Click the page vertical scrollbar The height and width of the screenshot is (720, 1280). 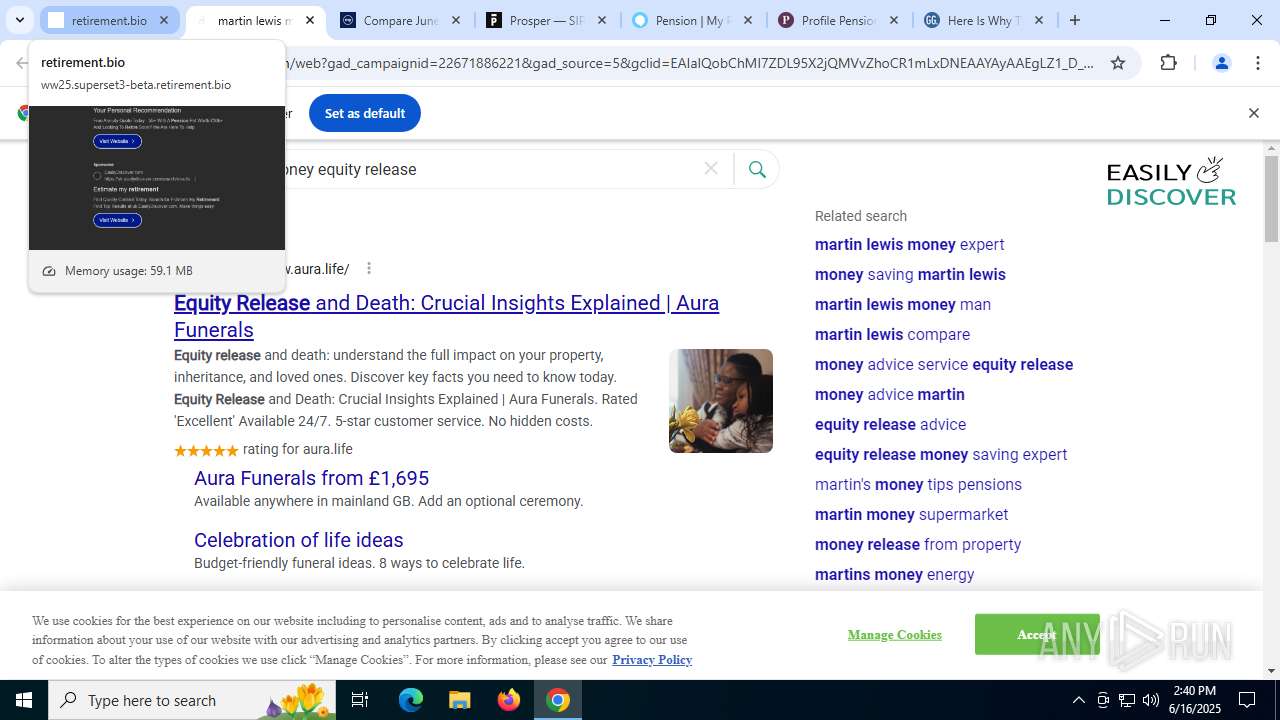1271,199
